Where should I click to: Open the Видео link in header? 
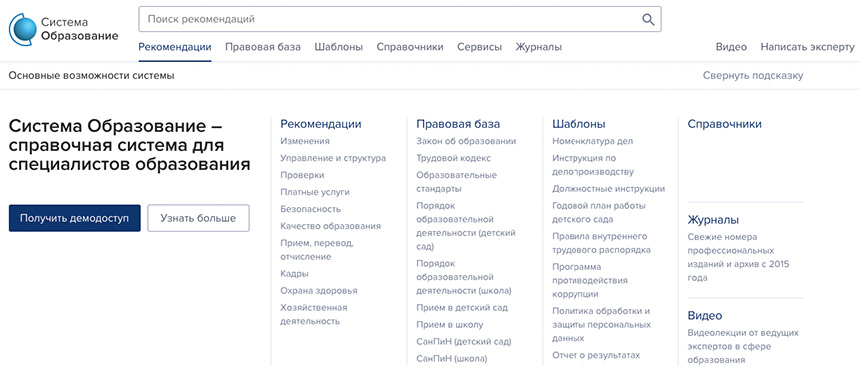point(731,47)
